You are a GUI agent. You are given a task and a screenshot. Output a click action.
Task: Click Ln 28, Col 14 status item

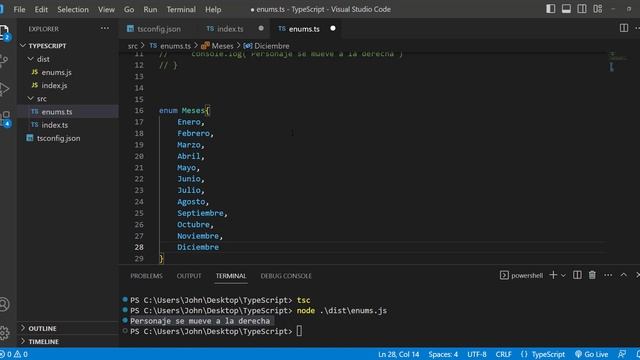pyautogui.click(x=398, y=354)
